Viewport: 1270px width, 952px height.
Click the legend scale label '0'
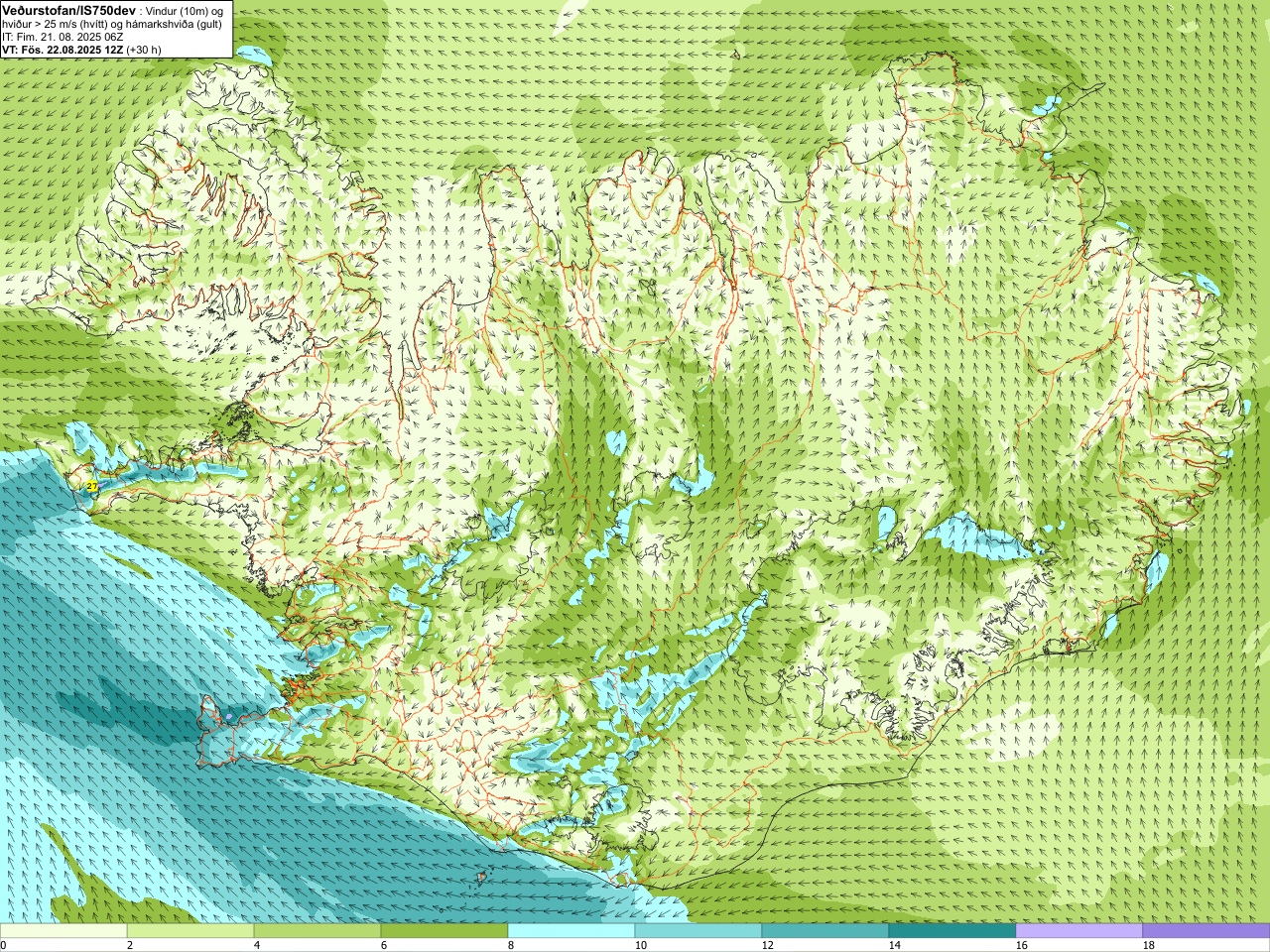pos(3,945)
